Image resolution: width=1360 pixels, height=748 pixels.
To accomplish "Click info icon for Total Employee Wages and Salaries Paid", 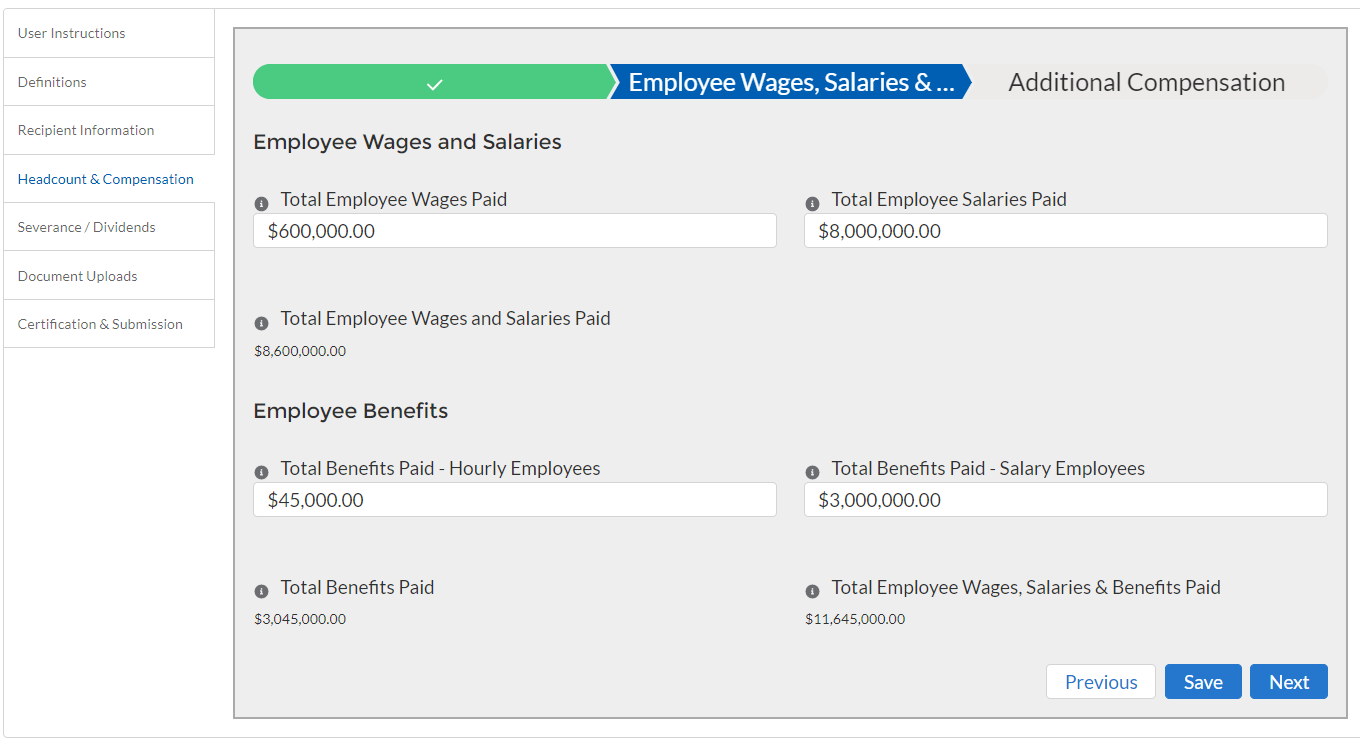I will point(262,323).
